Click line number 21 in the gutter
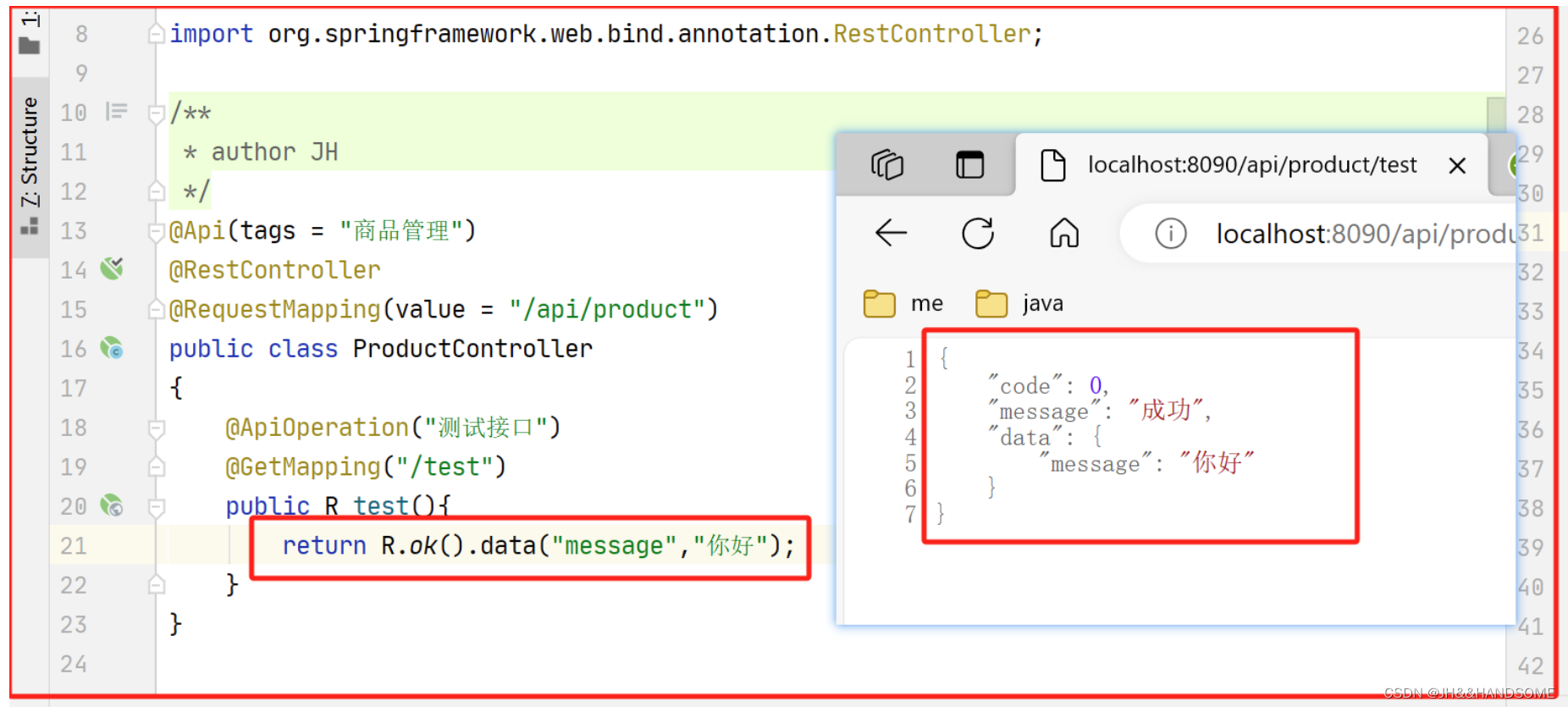This screenshot has width=1568, height=707. point(74,546)
